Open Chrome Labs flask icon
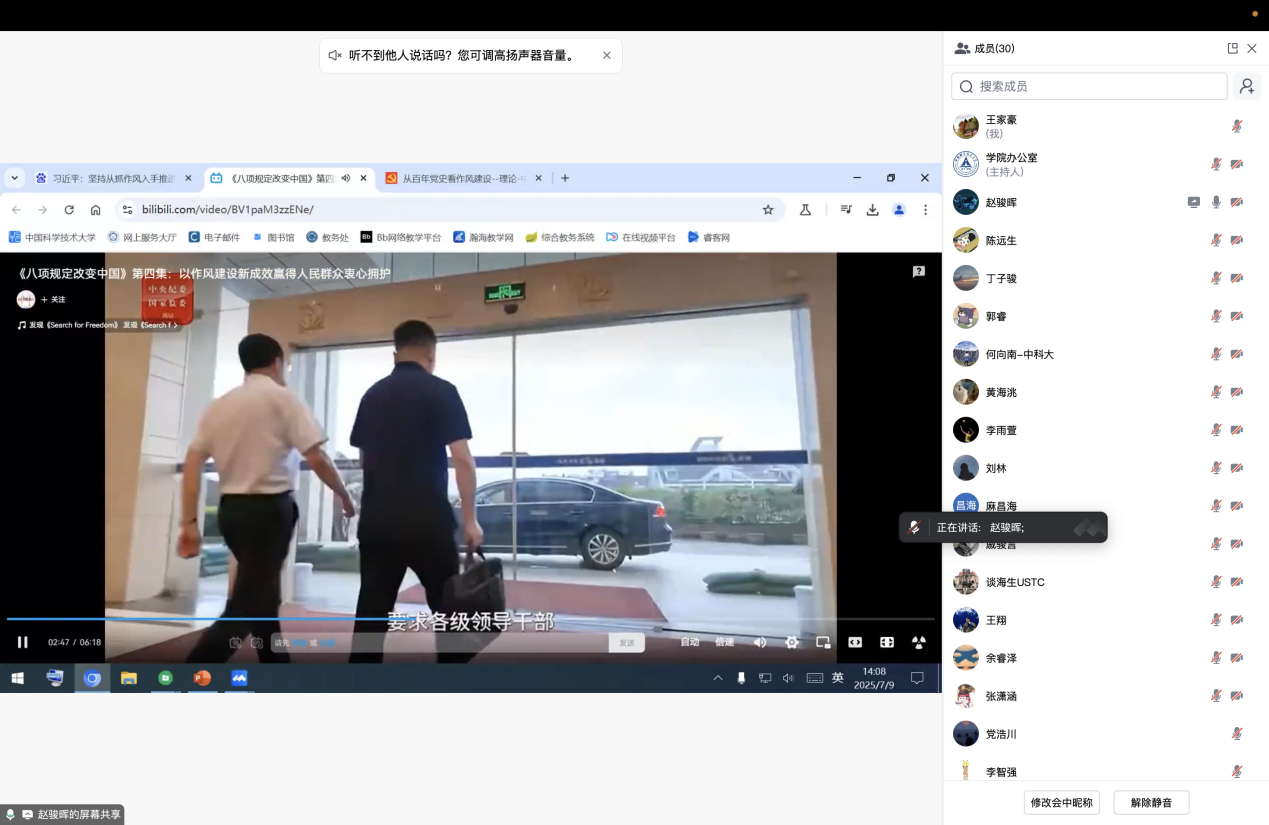Image resolution: width=1269 pixels, height=825 pixels. coord(805,209)
